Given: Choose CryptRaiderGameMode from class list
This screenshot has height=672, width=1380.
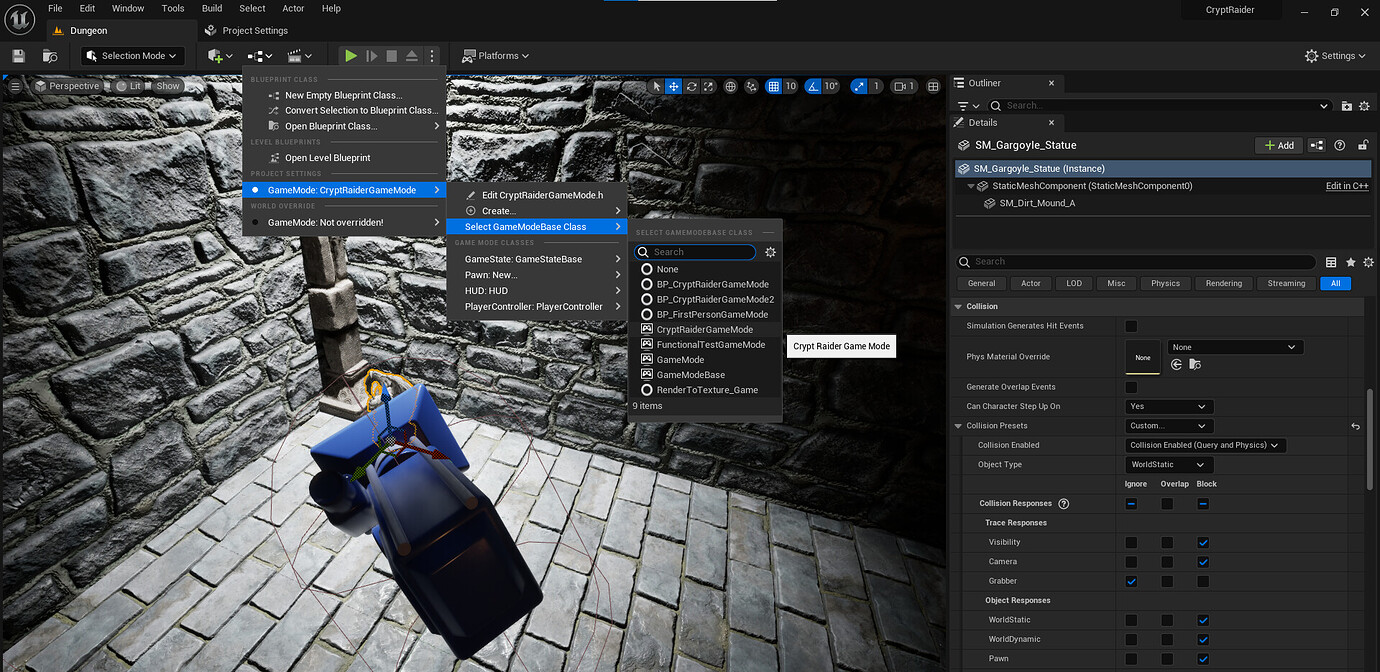Looking at the screenshot, I should coord(704,330).
